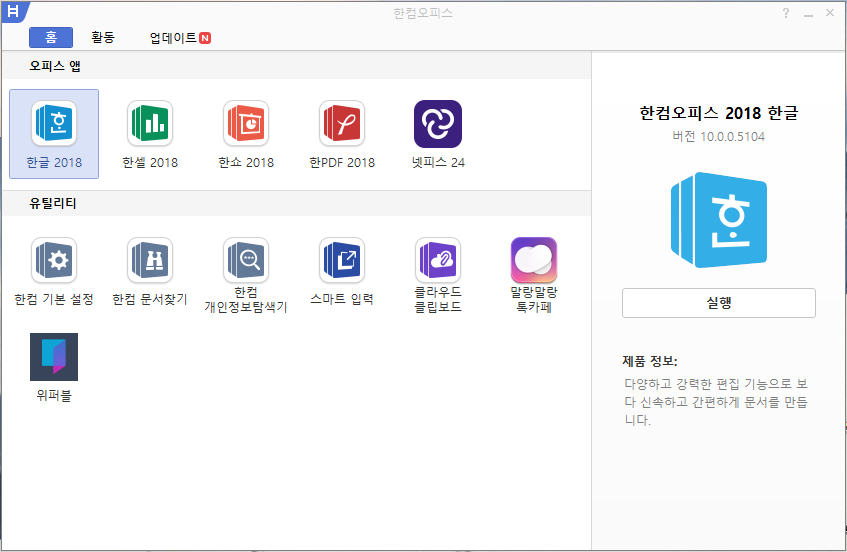Click the large 한글 icon in the detail panel
Viewport: 847px width, 552px height.
pyautogui.click(x=718, y=220)
